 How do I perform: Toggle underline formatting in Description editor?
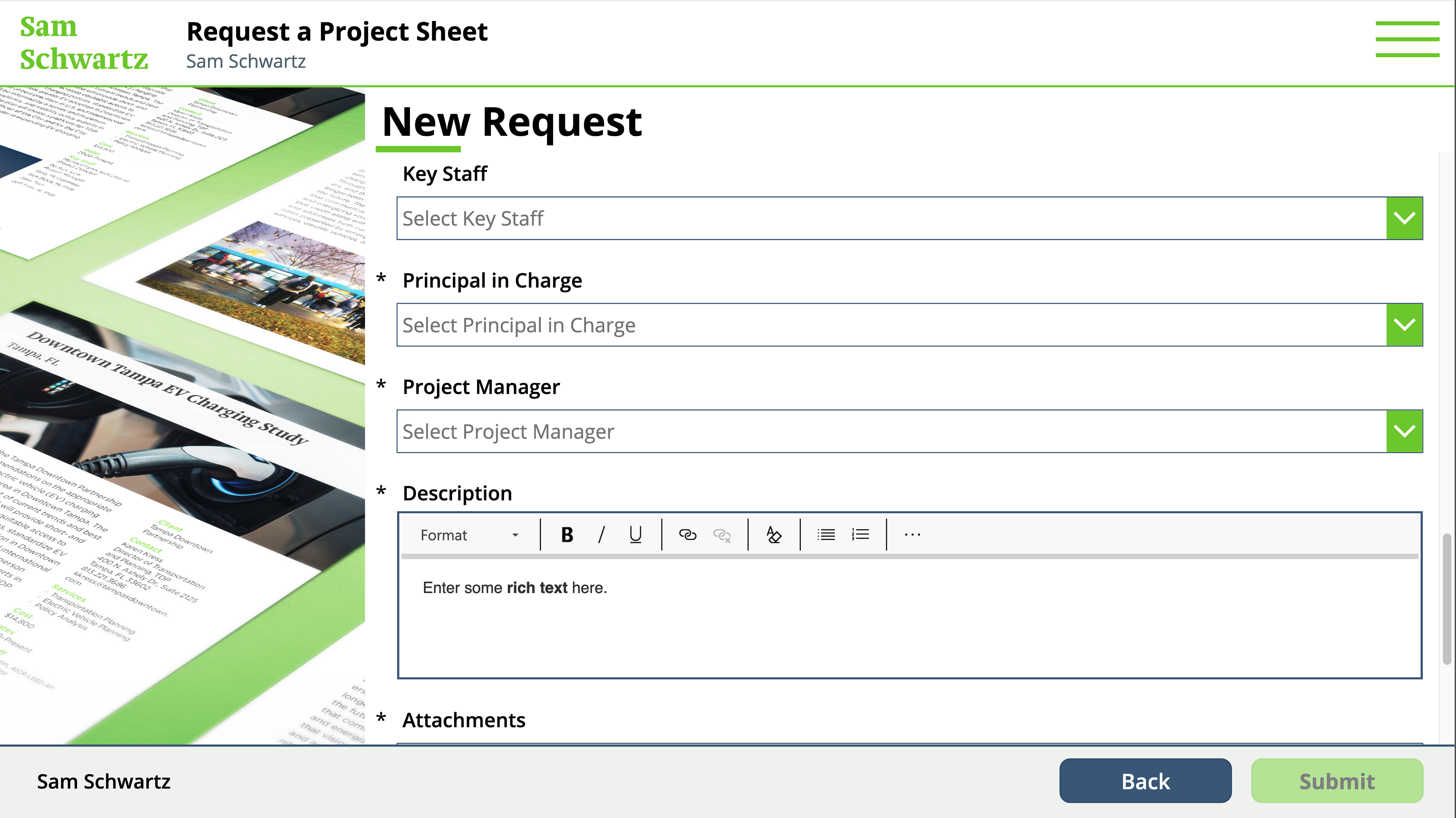(635, 535)
